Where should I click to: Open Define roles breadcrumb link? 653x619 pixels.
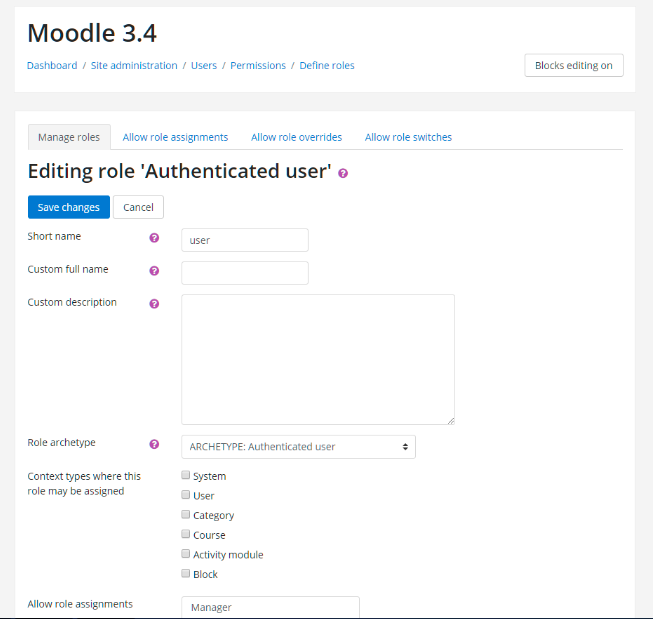(327, 65)
